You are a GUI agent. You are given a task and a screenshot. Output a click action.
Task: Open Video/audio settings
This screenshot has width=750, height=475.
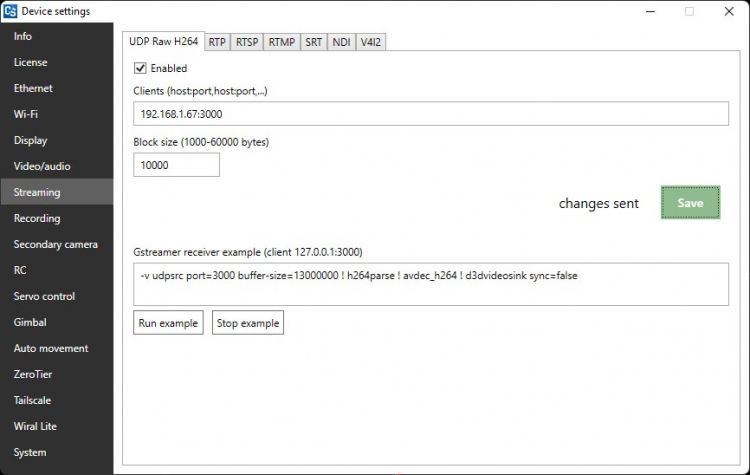coord(57,166)
